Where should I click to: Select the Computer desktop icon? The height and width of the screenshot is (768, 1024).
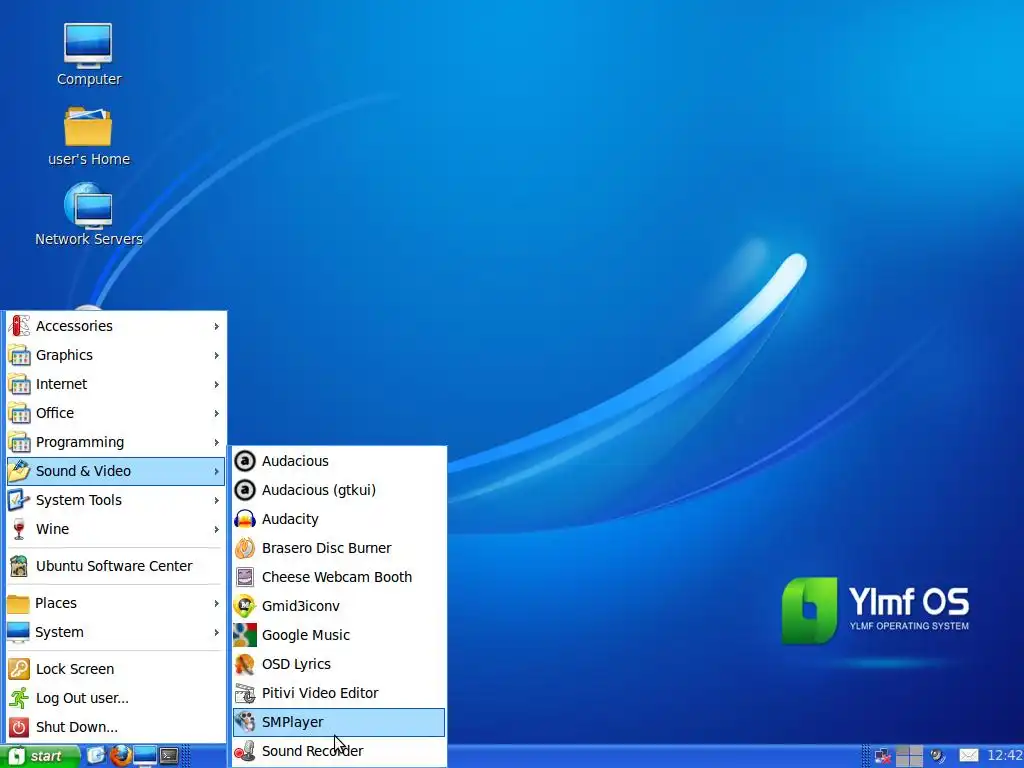(x=88, y=55)
